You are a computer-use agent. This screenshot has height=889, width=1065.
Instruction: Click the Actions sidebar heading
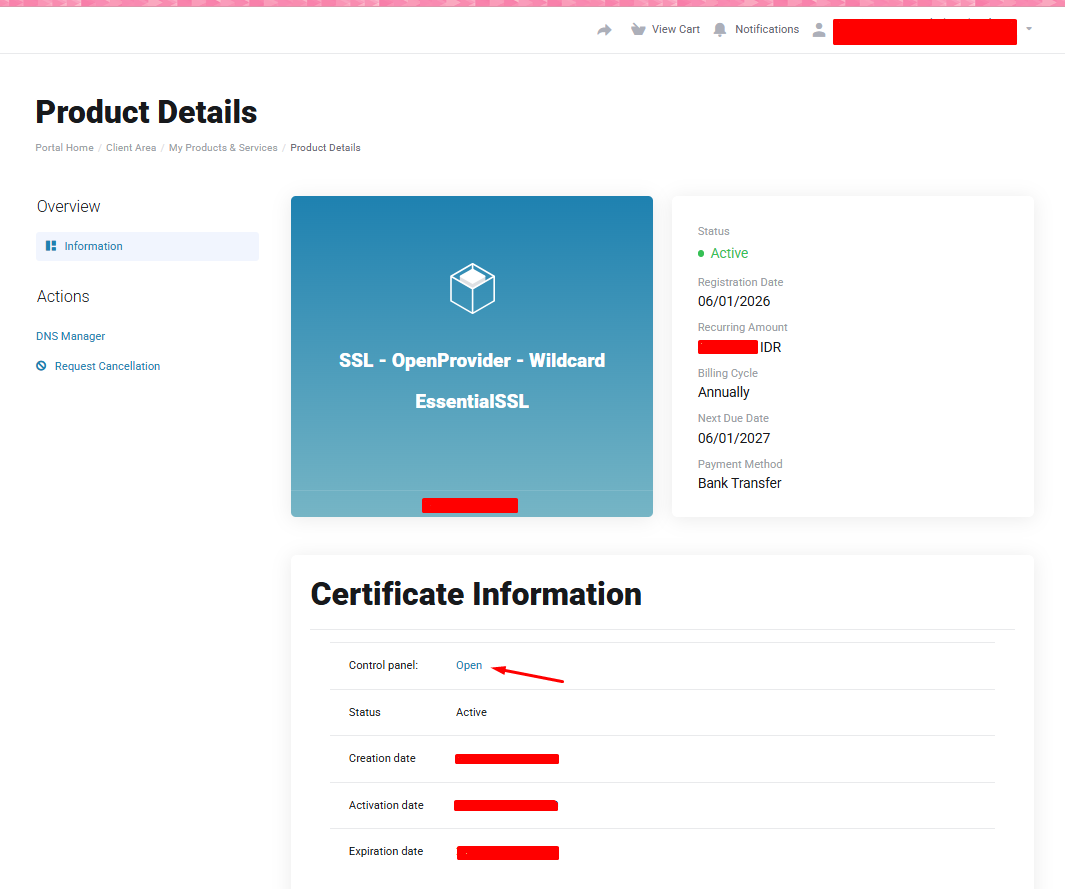tap(62, 297)
